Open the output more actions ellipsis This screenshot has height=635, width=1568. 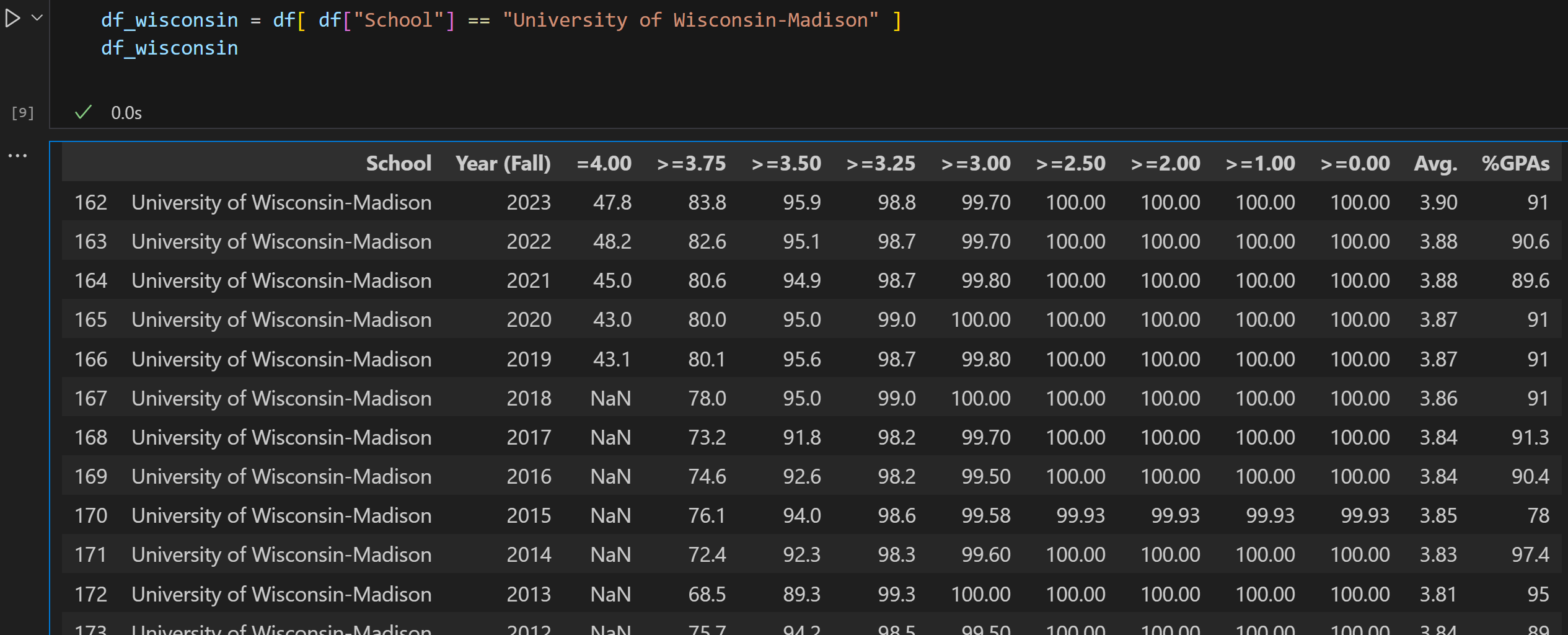tap(17, 156)
